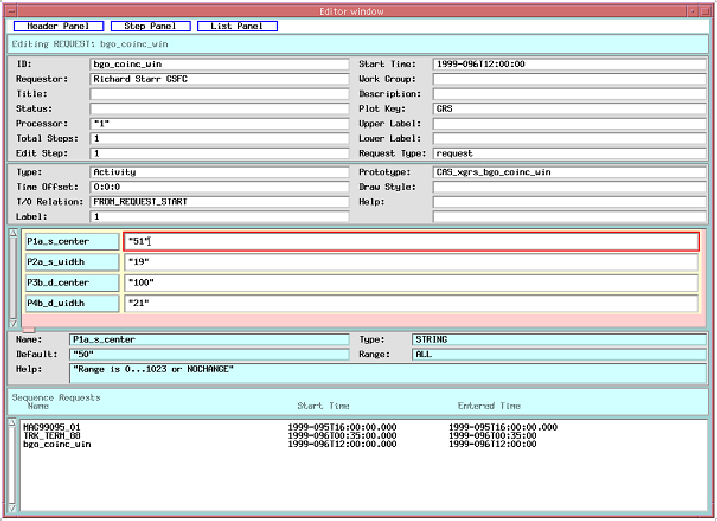The width and height of the screenshot is (717, 521).
Task: Select the P1a_s_center parameter label
Action: (x=72, y=241)
